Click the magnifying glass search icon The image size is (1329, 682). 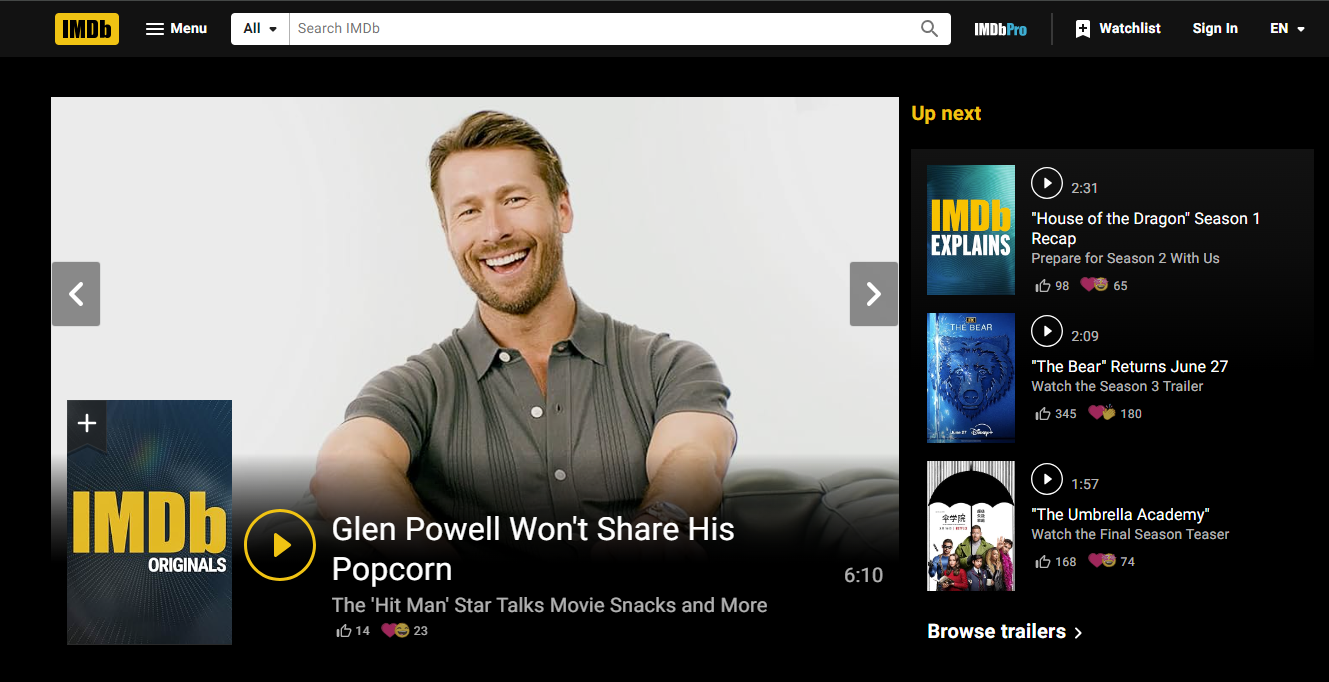pos(930,29)
